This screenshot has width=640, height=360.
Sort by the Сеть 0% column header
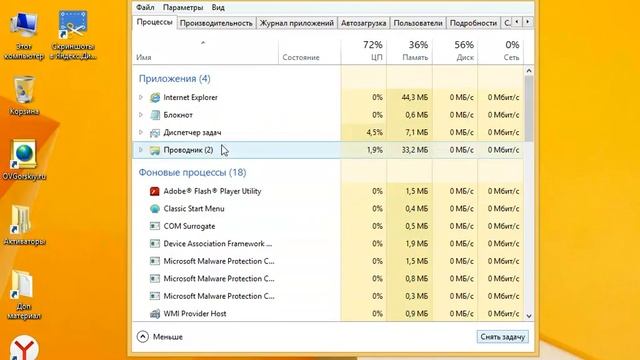pyautogui.click(x=501, y=52)
